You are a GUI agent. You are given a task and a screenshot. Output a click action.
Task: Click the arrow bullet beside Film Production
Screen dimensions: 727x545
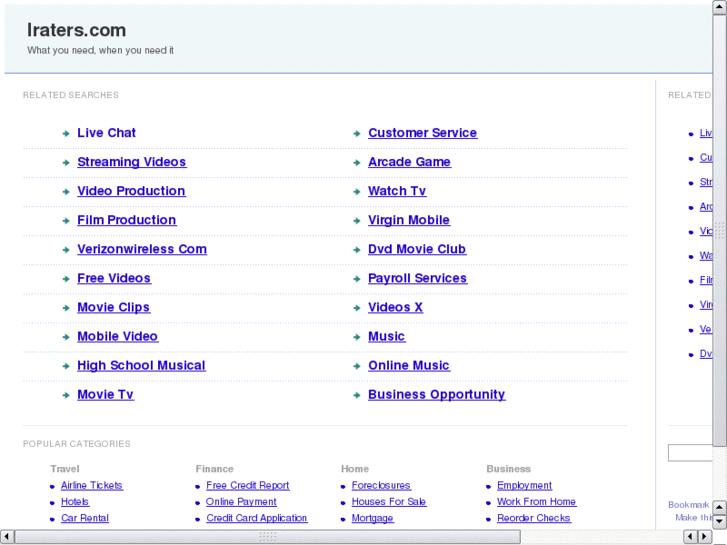[x=66, y=221]
